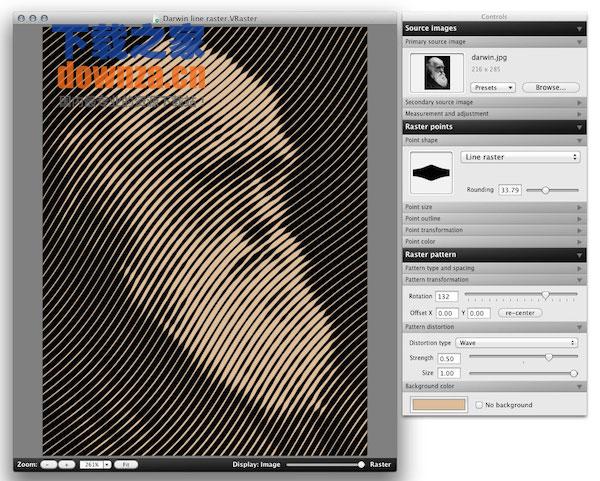600x481 pixels.
Task: Collapse the Raster pattern section
Action: click(579, 255)
